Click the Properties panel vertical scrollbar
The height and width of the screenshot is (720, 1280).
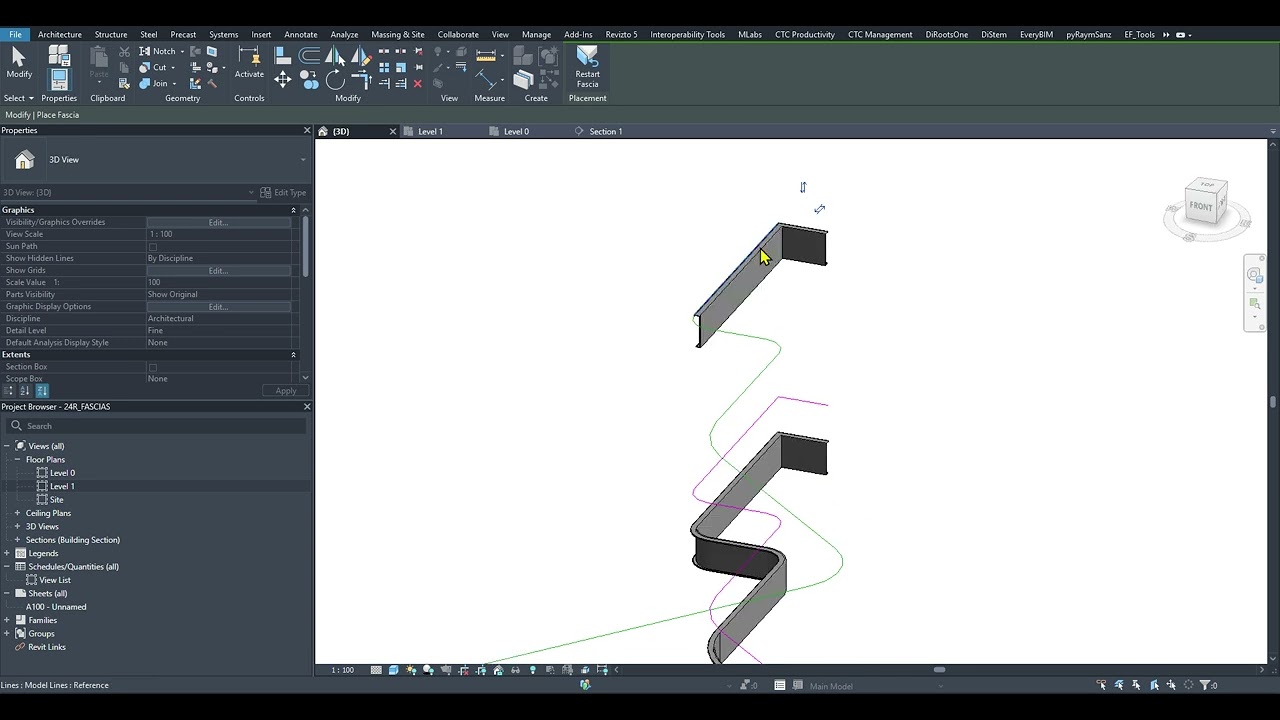[304, 245]
